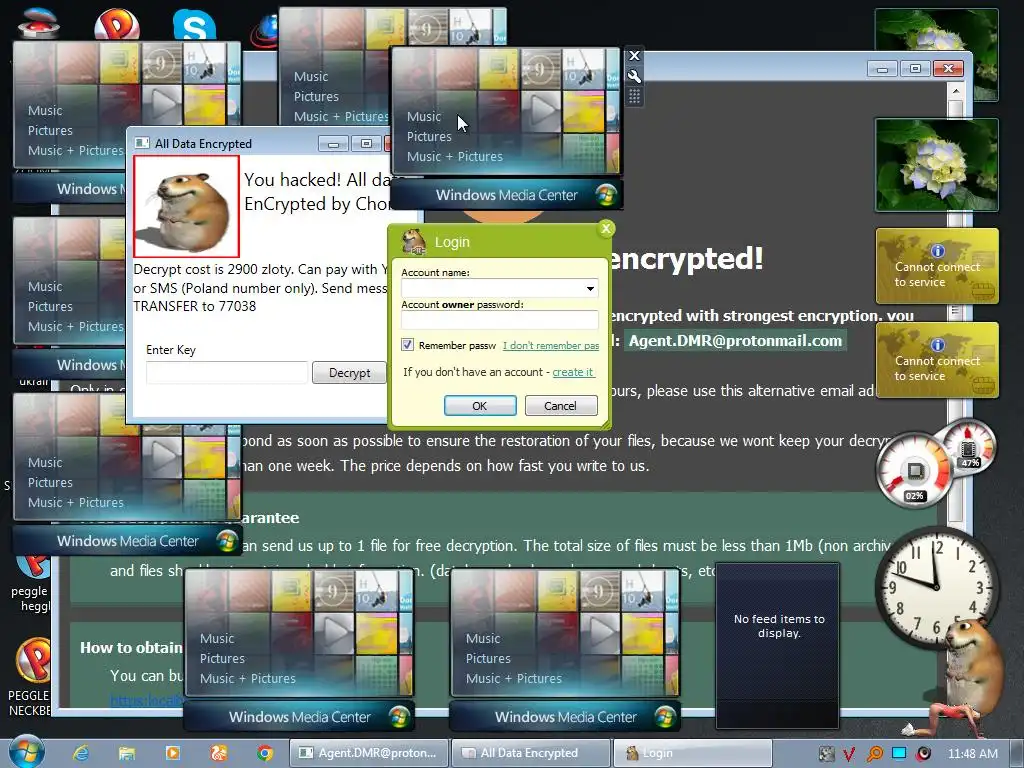
Task: Switch to Login taskbar button
Action: point(692,753)
